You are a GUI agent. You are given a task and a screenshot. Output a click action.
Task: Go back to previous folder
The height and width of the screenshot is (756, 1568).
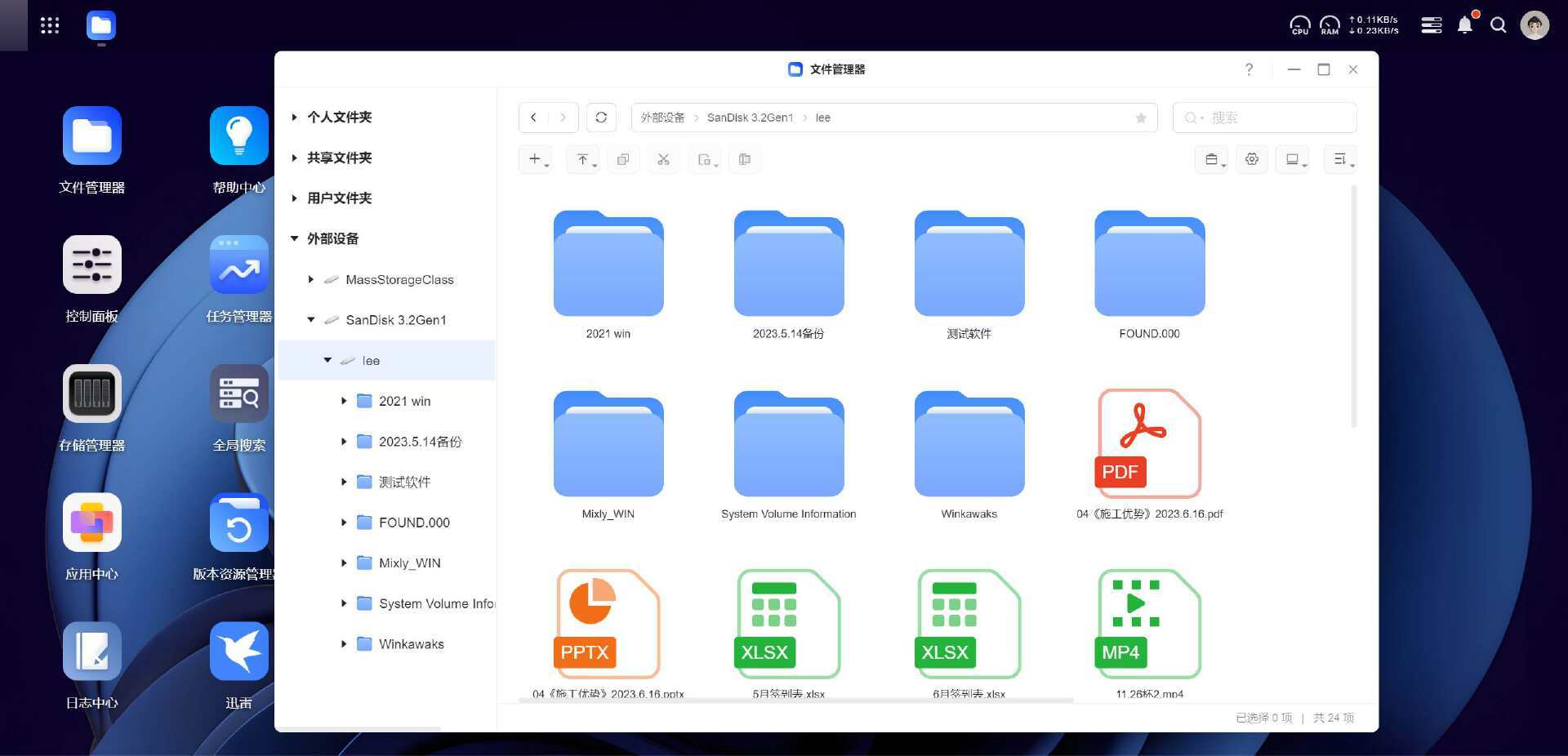pyautogui.click(x=533, y=118)
